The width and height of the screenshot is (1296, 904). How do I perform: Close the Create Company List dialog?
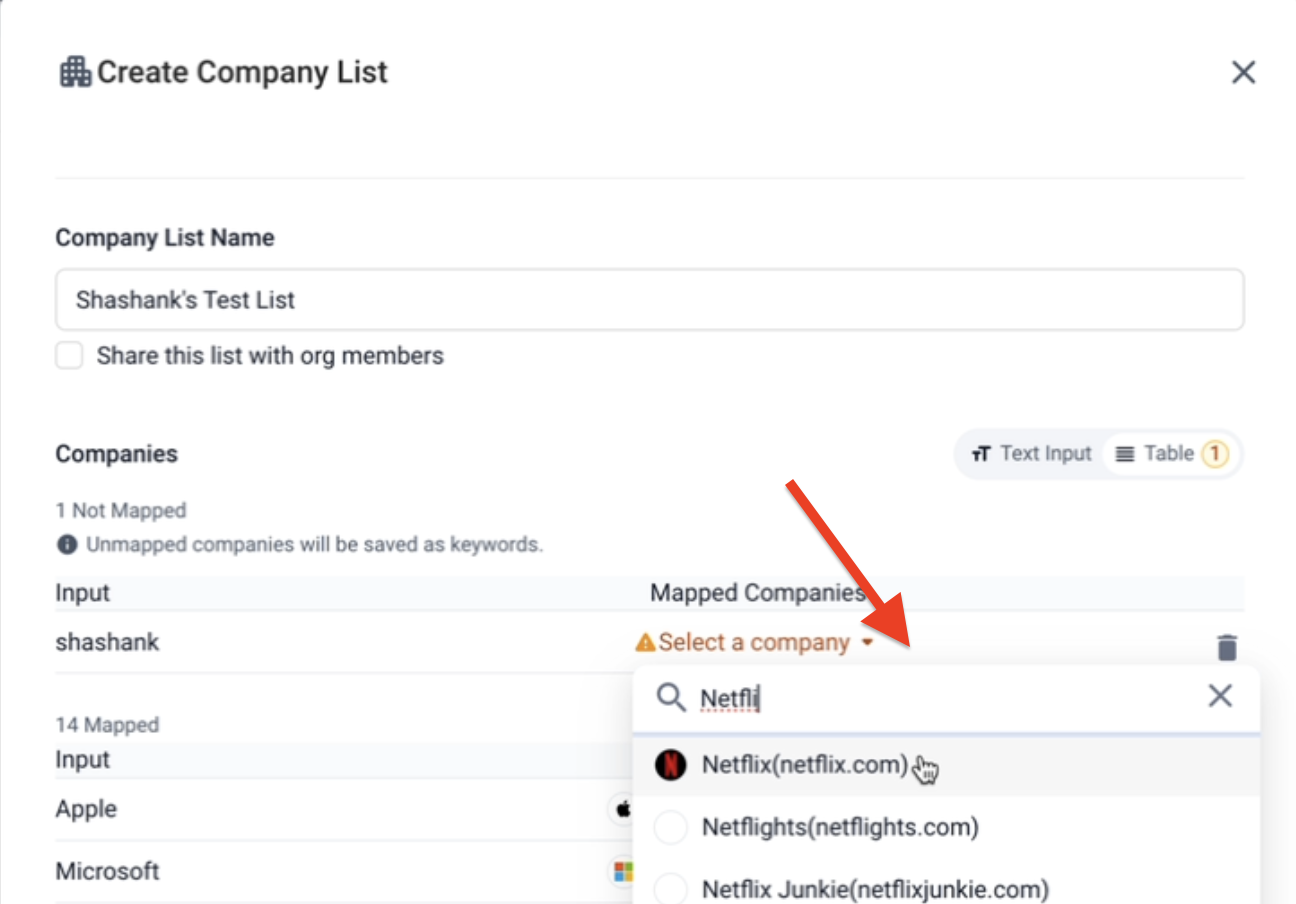pos(1243,72)
